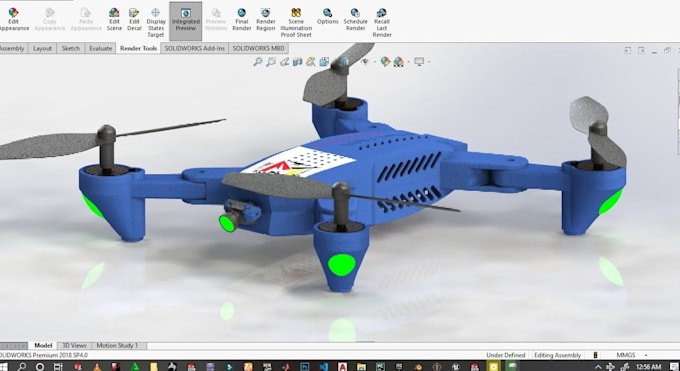Viewport: 680px width, 371px height.
Task: Click Previous View icon
Action: coord(284,62)
